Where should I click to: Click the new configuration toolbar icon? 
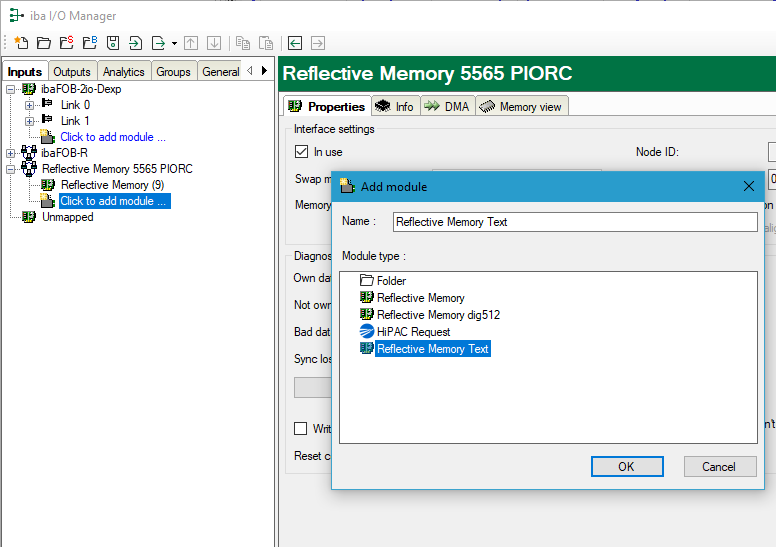(20, 43)
